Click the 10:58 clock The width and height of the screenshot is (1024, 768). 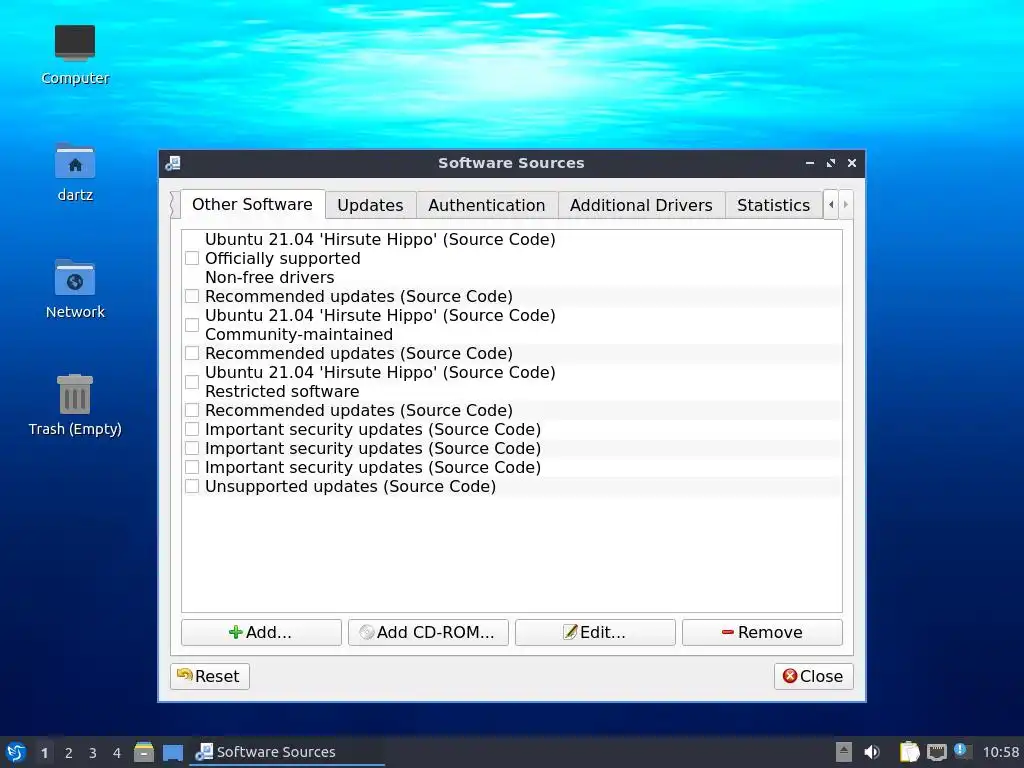point(1000,752)
